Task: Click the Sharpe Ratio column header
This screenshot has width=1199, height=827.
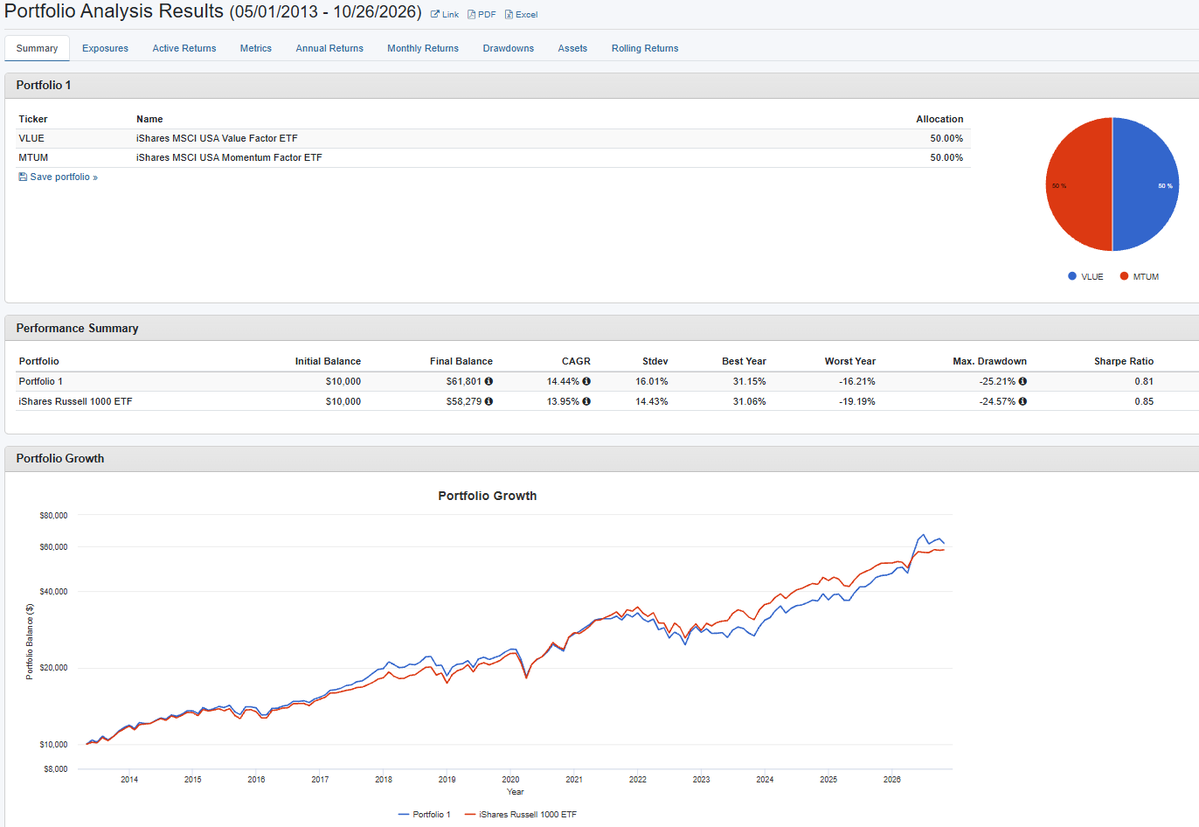Action: (x=1124, y=362)
